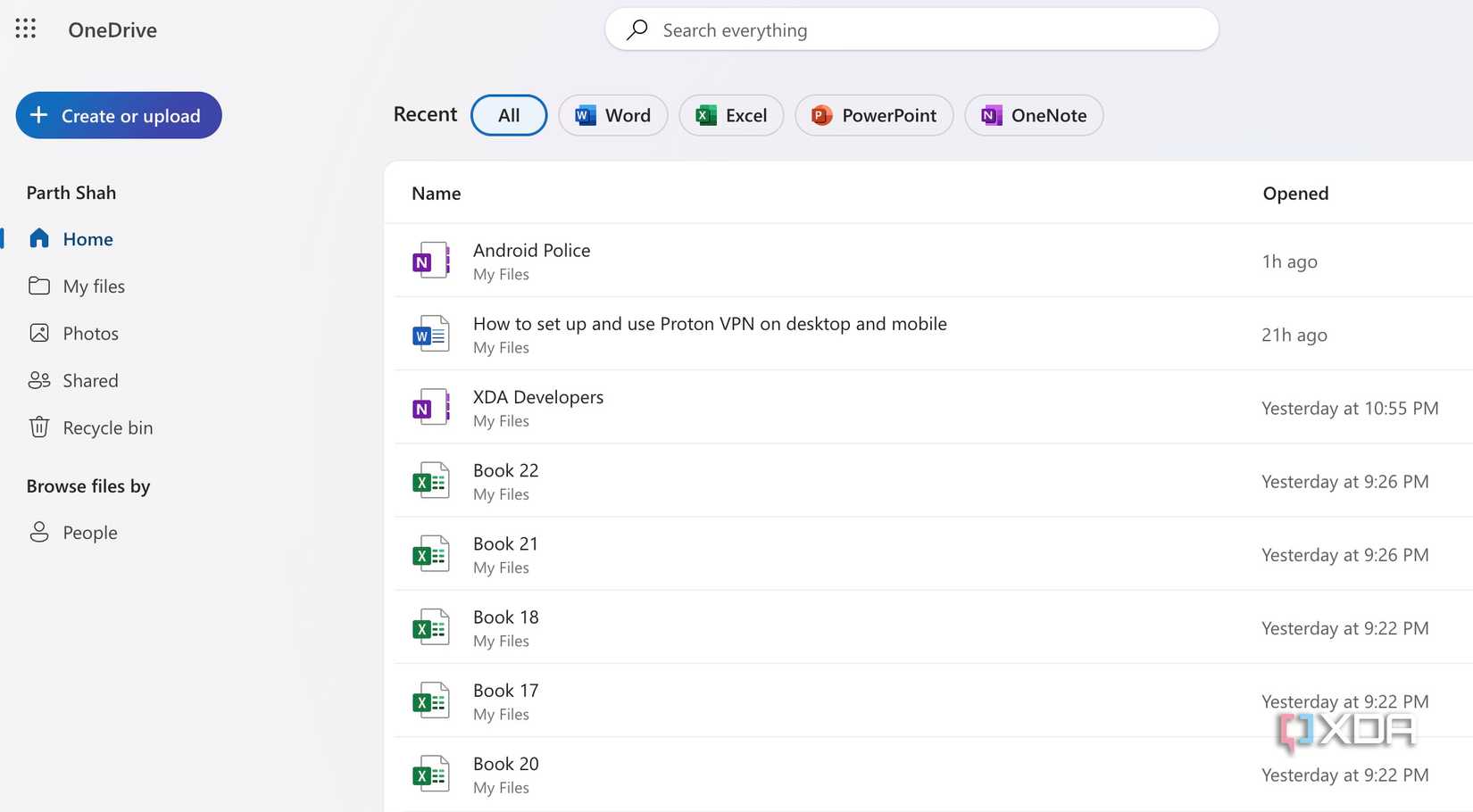
Task: Click the Photos picture icon
Action: pos(39,333)
